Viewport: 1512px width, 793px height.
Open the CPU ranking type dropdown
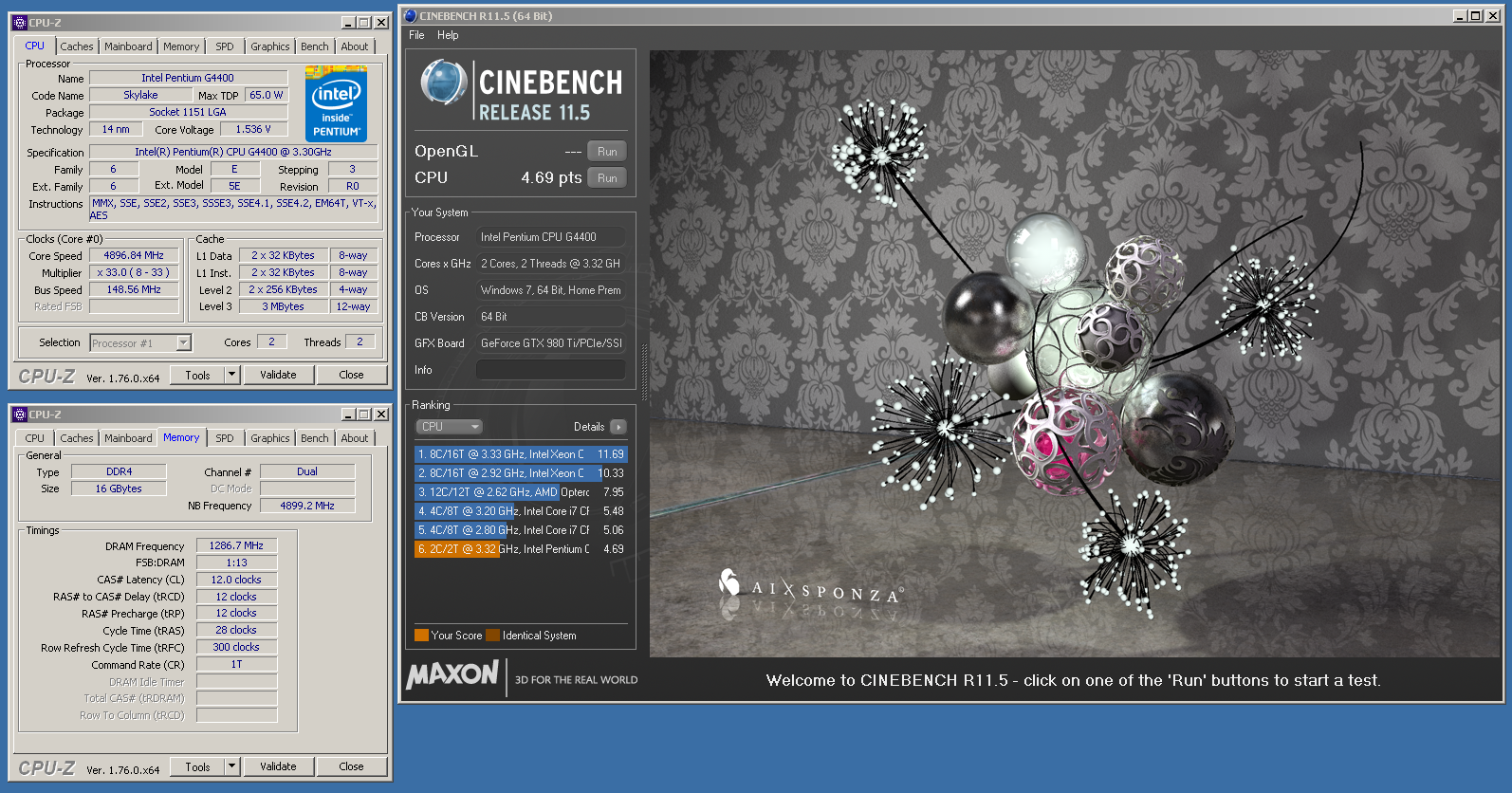tap(451, 427)
